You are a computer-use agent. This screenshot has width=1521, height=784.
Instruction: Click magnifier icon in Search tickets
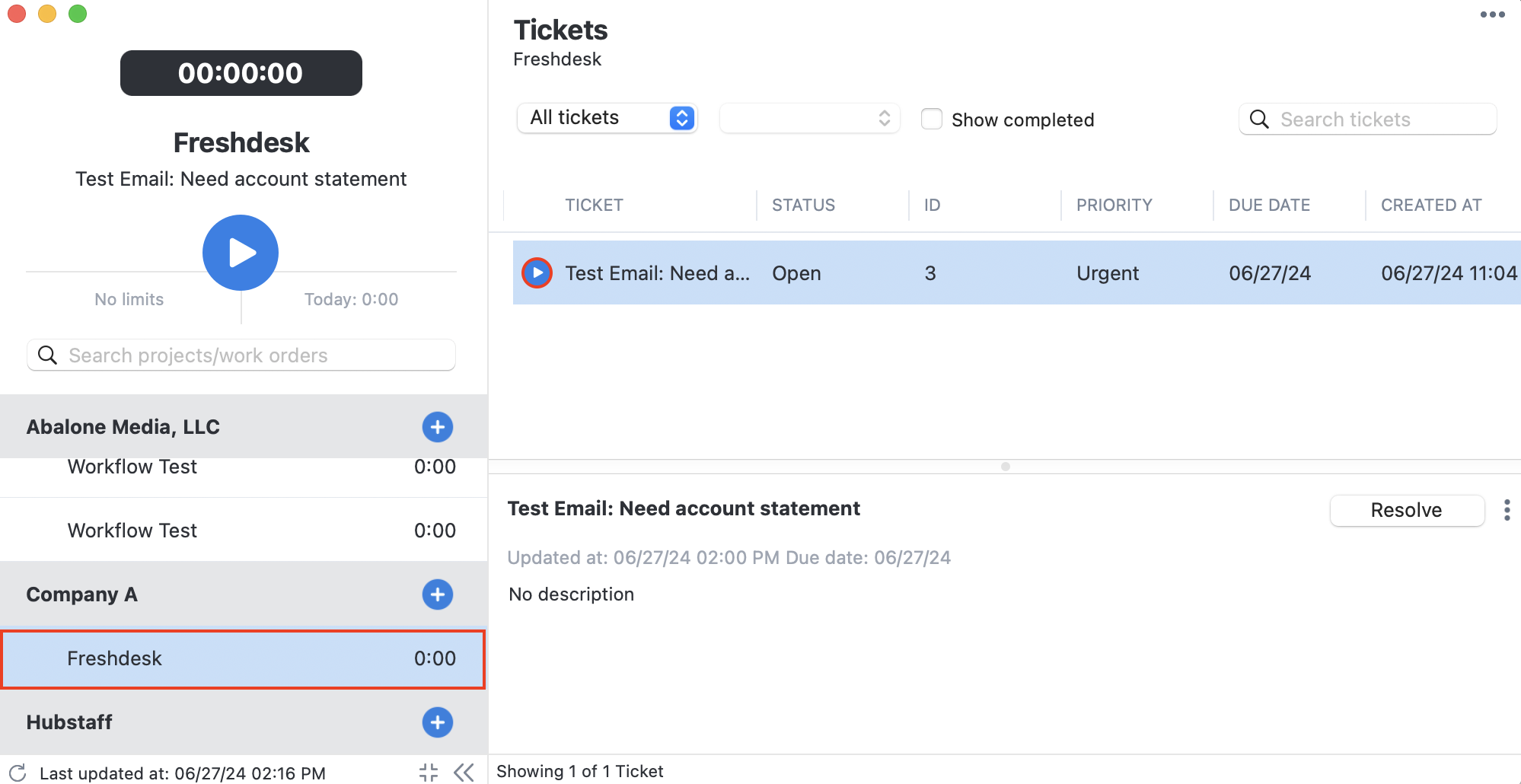point(1259,120)
